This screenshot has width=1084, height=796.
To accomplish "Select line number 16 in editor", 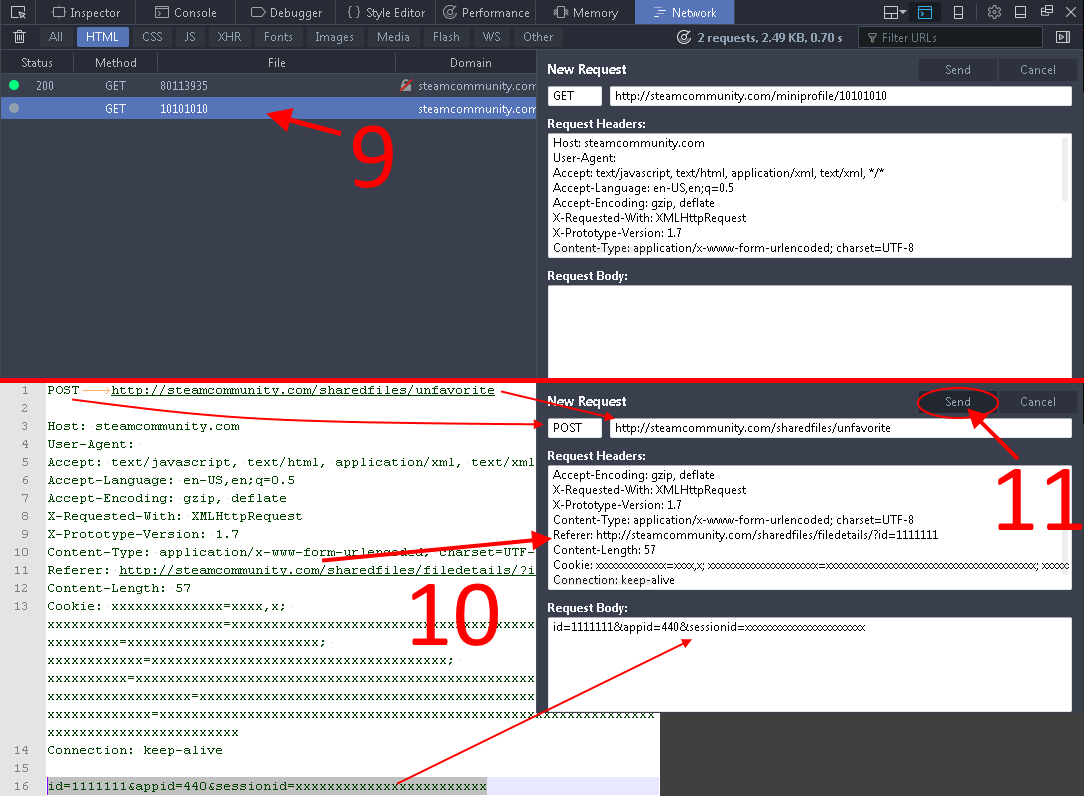I will point(21,786).
